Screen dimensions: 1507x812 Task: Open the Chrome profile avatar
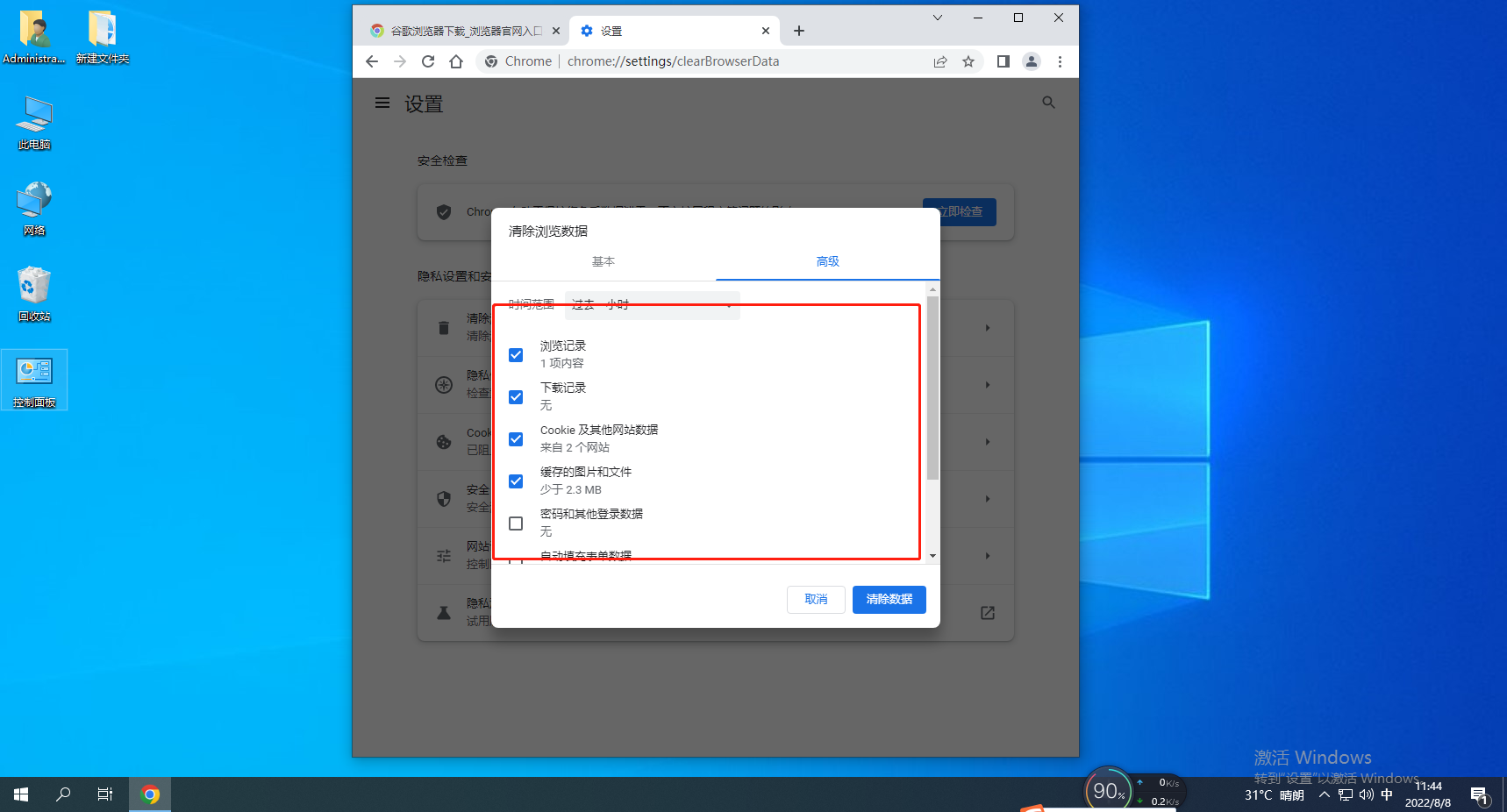(1032, 61)
